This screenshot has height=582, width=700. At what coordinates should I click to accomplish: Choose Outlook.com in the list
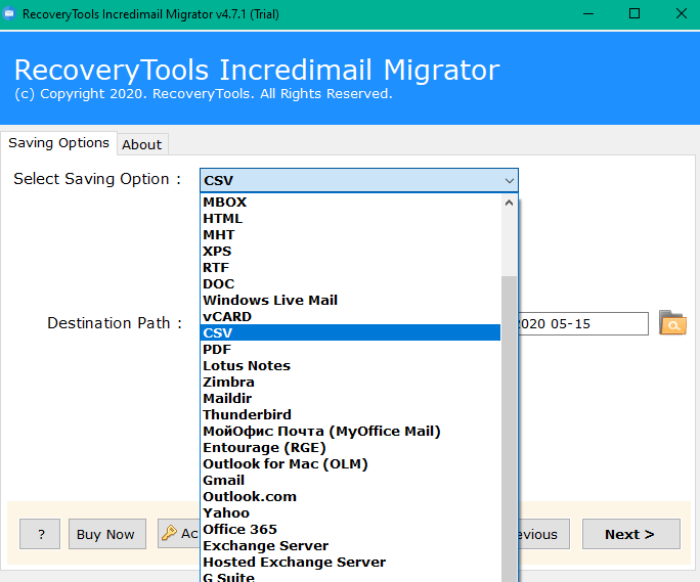click(x=350, y=497)
